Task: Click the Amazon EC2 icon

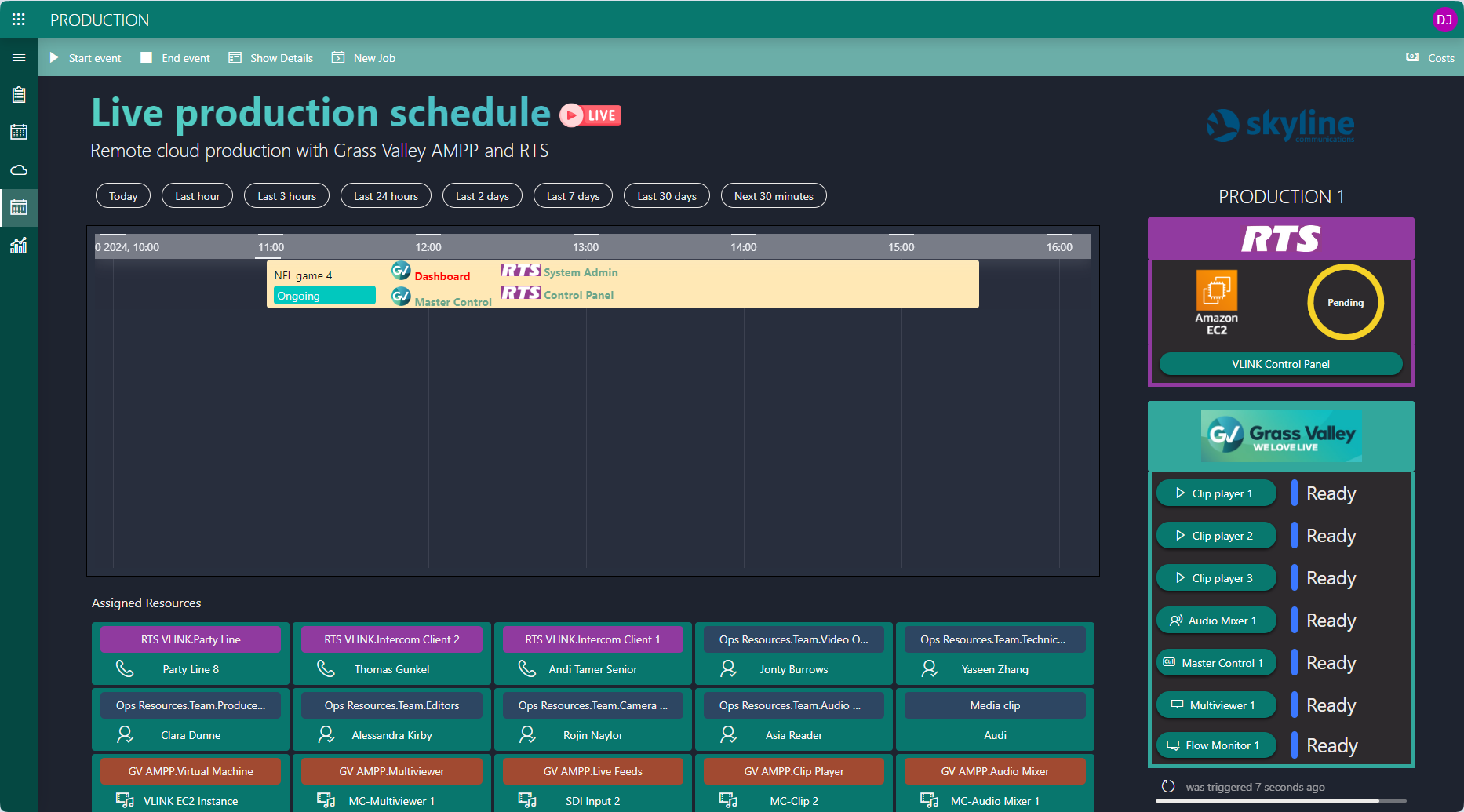Action: tap(1216, 302)
